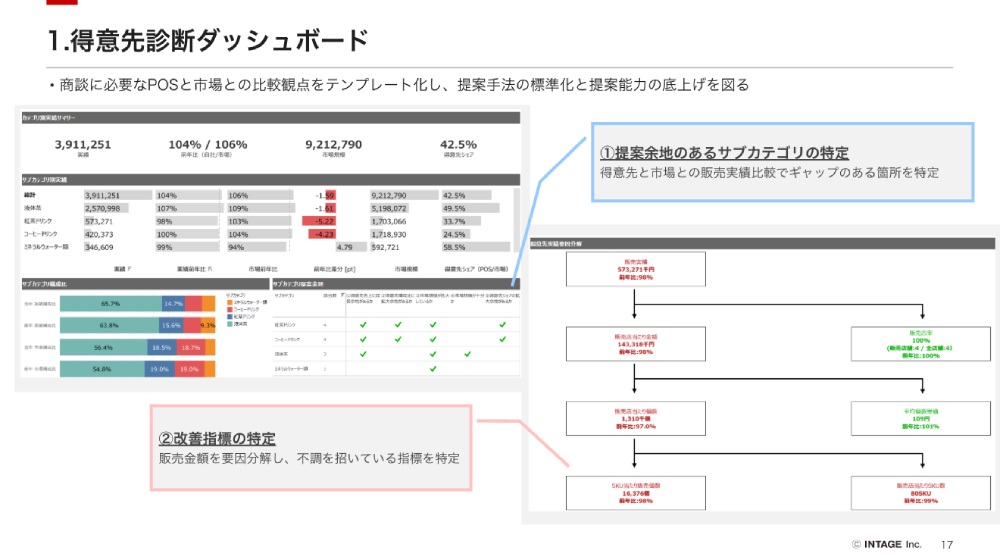Click the underlined ①提案余地のあるサブカテゴリの特定 heading

[x=724, y=153]
